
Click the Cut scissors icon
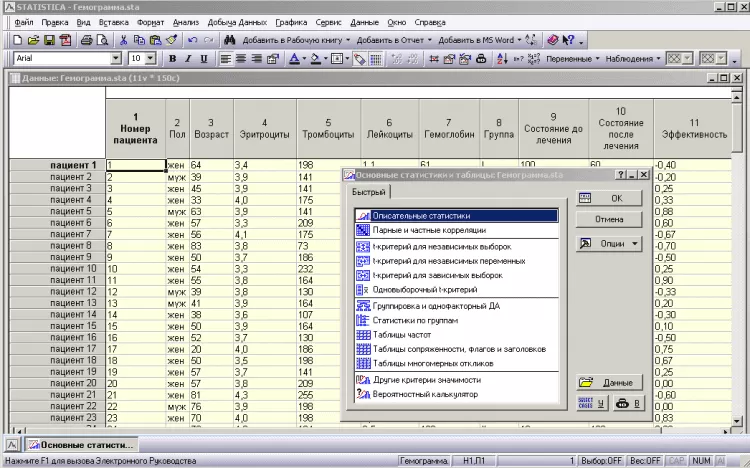pos(123,40)
